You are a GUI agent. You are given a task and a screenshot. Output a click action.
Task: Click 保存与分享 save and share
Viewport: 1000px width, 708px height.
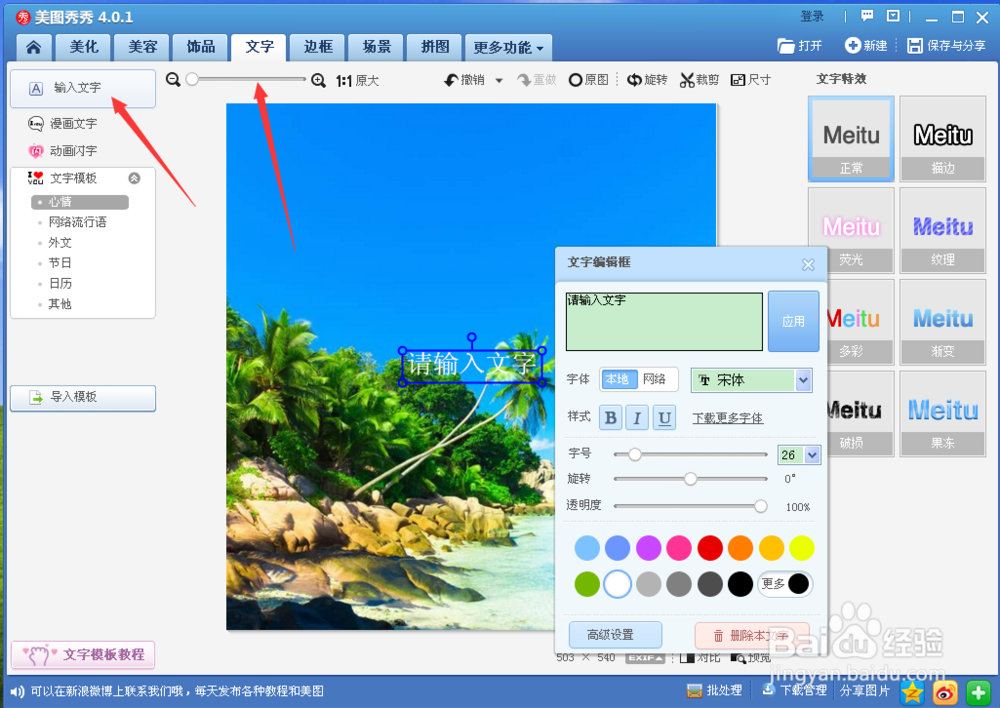pyautogui.click(x=946, y=45)
